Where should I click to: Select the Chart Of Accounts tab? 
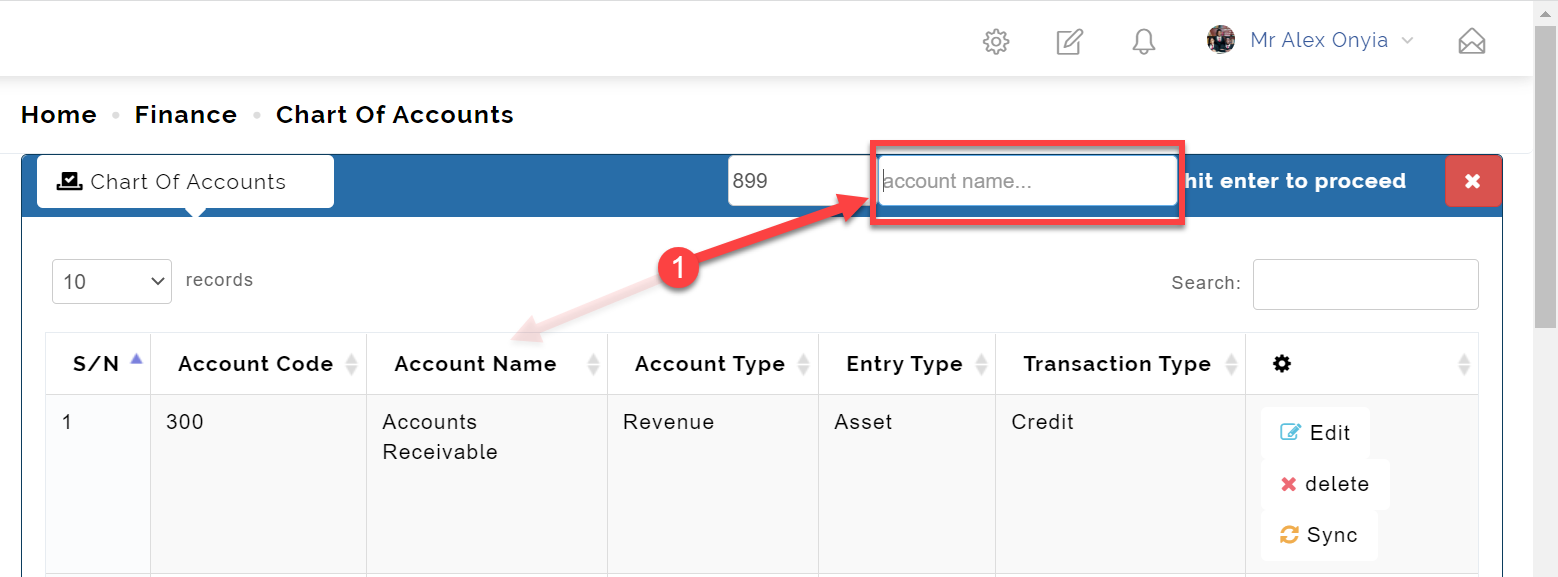coord(185,181)
